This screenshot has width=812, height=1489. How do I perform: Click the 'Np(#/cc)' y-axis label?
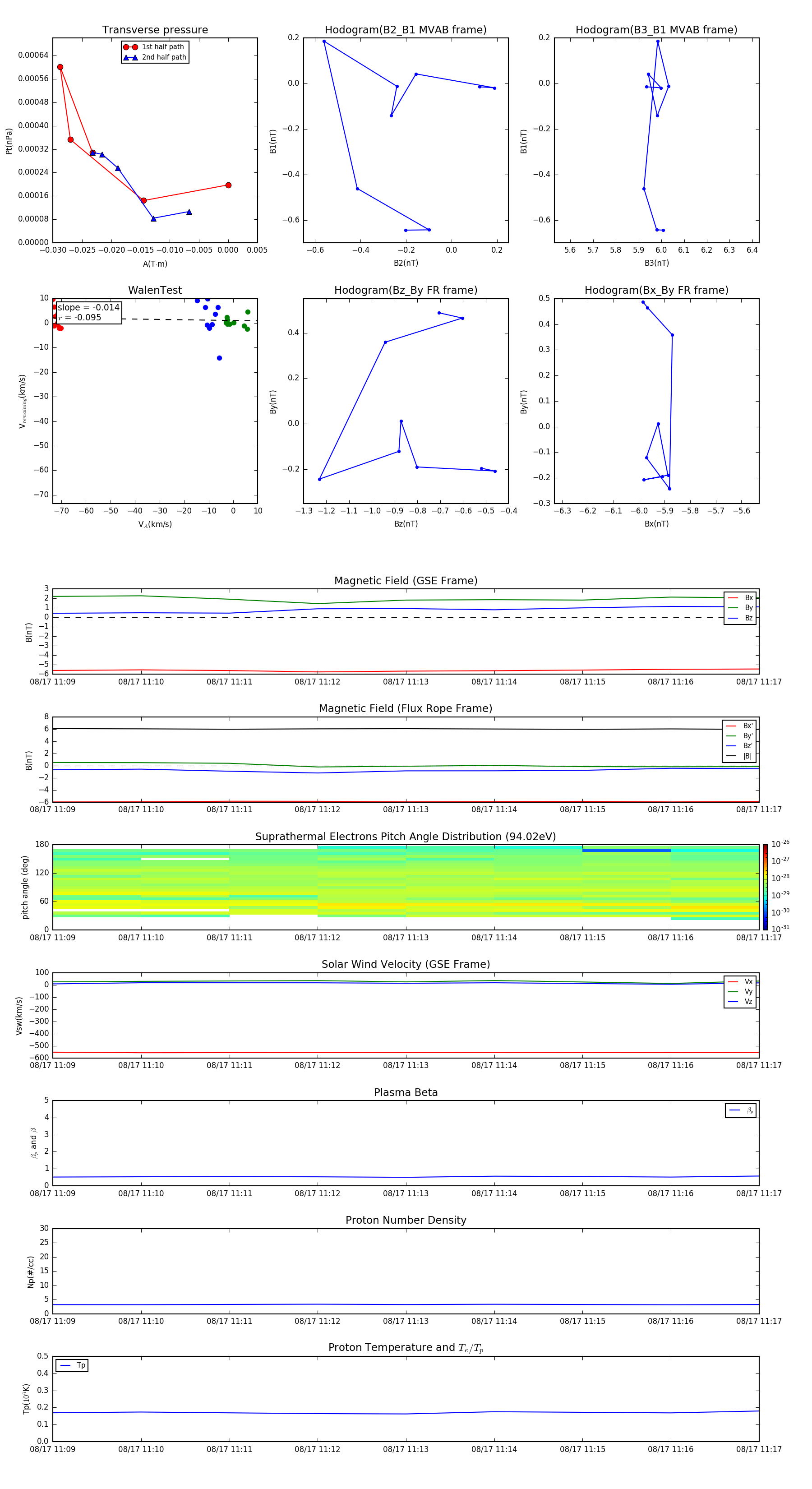(x=31, y=1272)
